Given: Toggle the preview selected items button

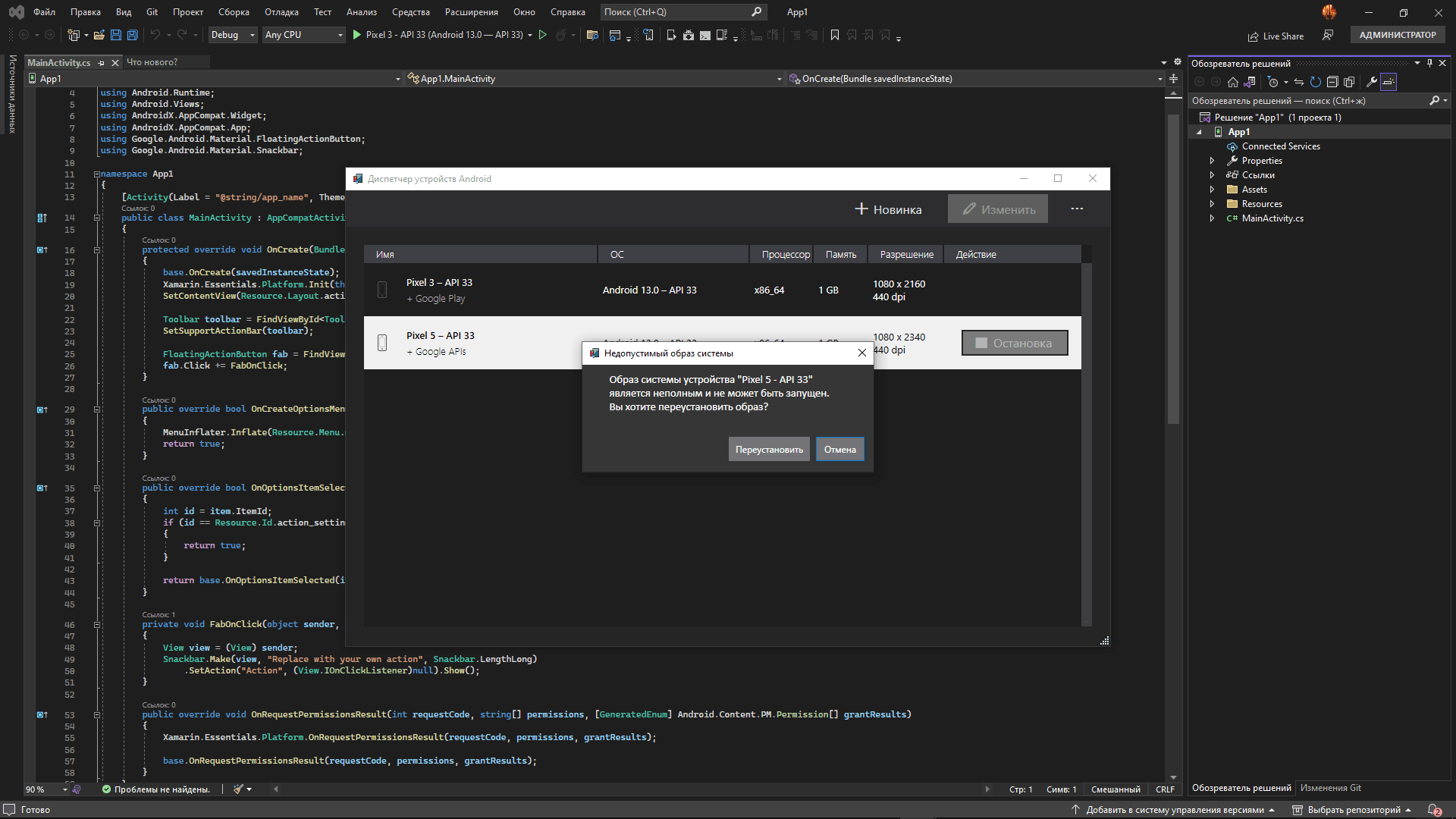Looking at the screenshot, I should [x=1389, y=82].
